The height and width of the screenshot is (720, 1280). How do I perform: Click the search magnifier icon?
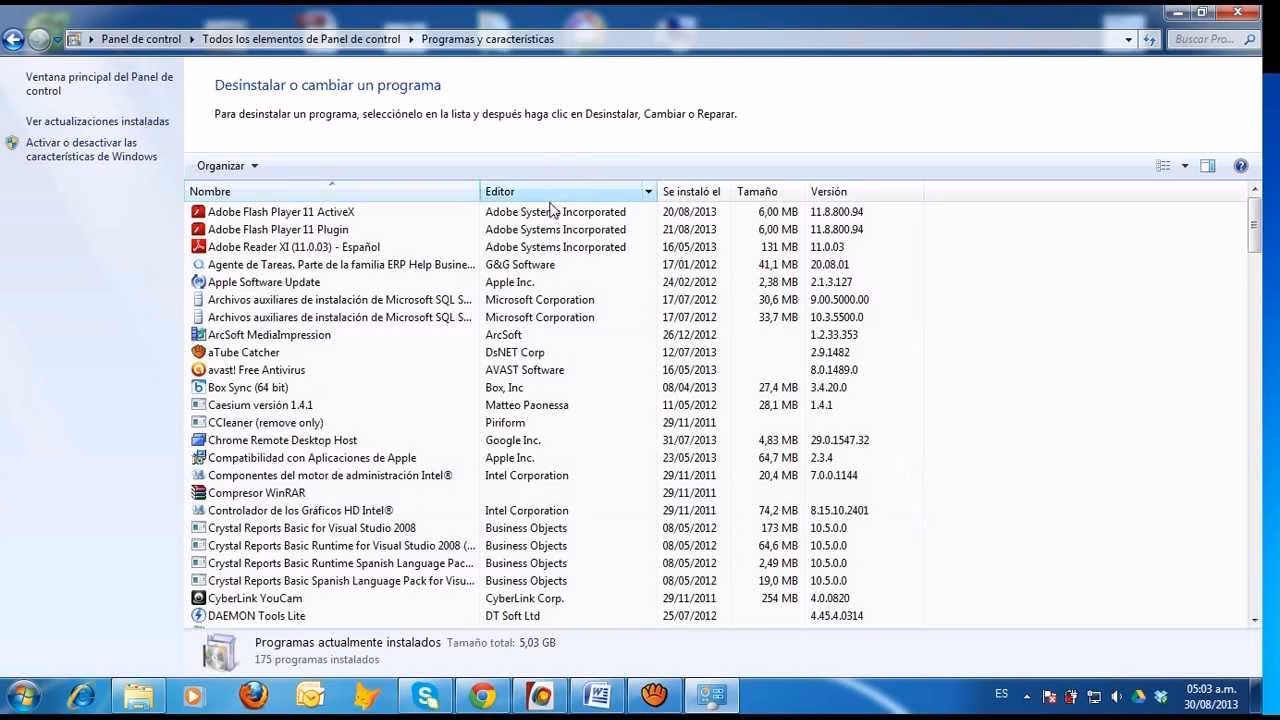point(1250,40)
